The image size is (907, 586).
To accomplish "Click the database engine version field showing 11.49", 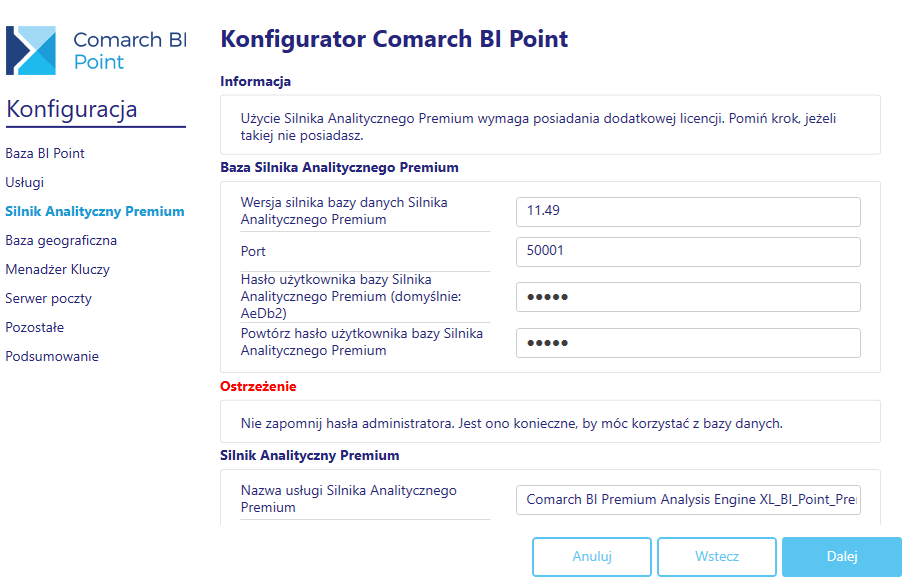I will pyautogui.click(x=688, y=212).
